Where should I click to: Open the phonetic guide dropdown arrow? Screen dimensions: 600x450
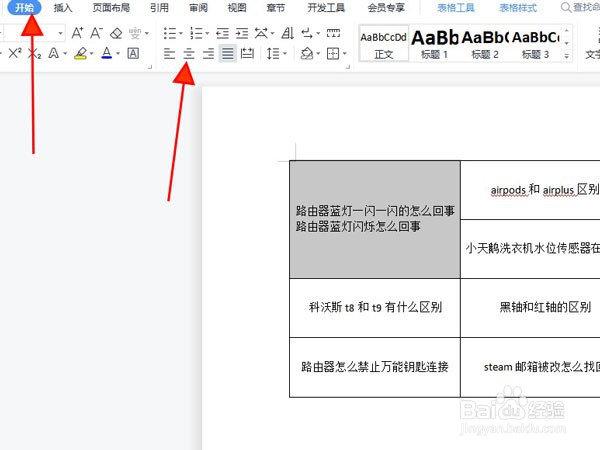point(147,34)
